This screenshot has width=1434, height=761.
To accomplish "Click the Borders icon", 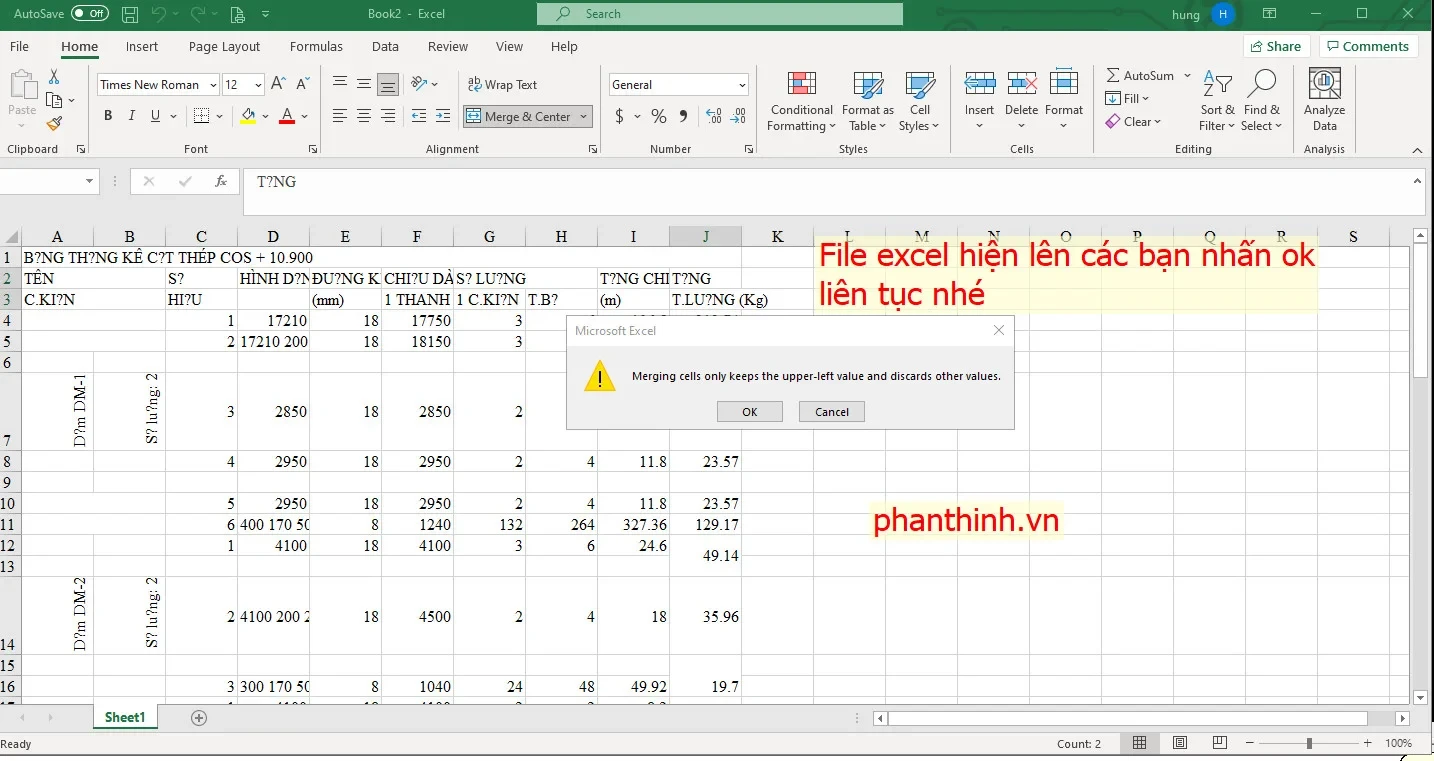I will 201,116.
